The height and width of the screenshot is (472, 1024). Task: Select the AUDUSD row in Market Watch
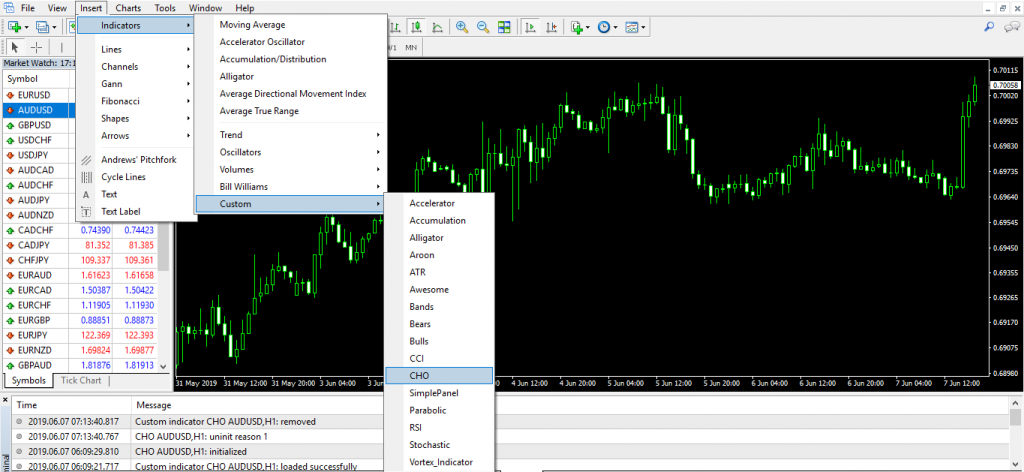pos(39,110)
